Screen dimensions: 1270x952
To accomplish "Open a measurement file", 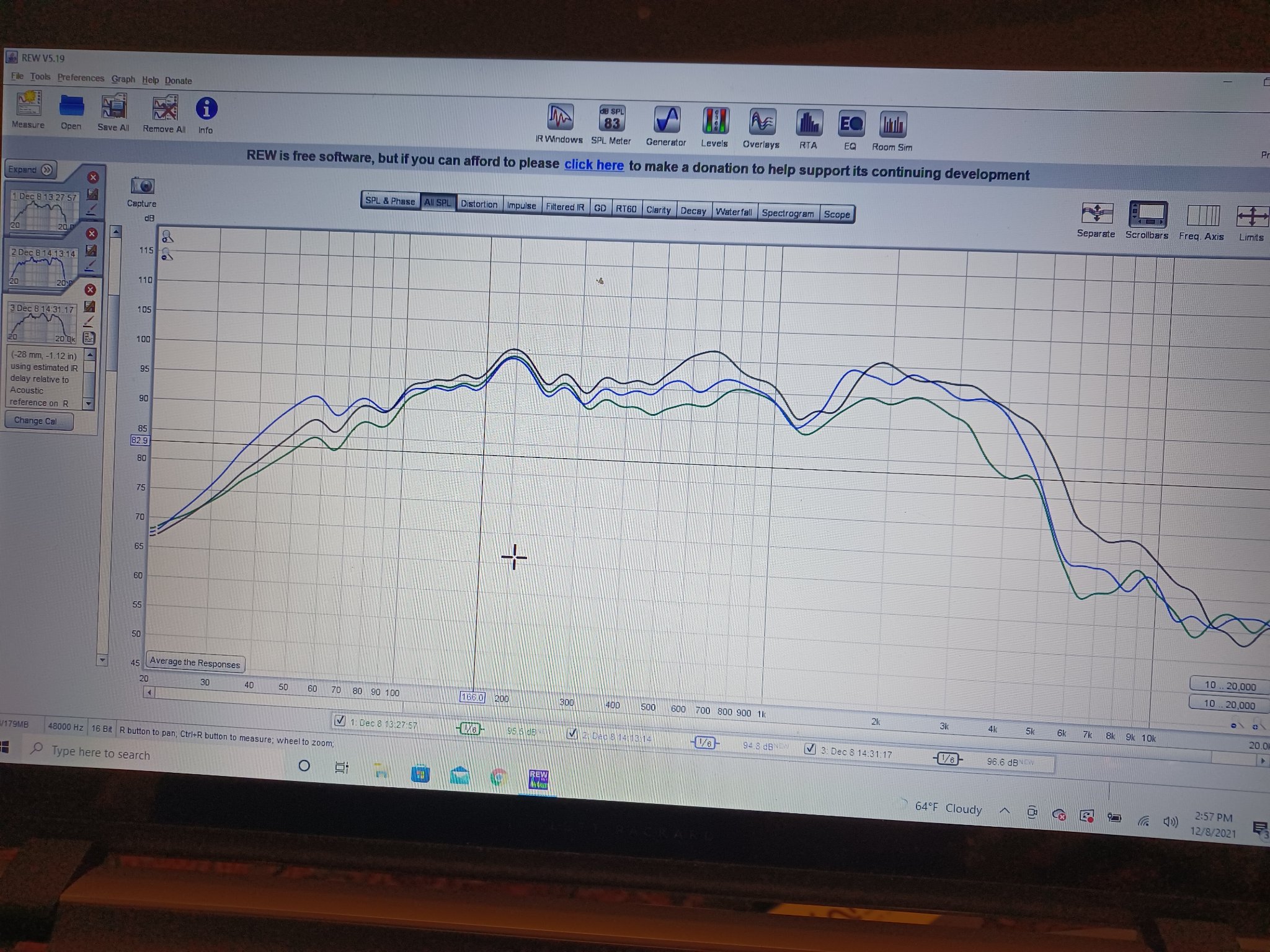I will point(71,112).
